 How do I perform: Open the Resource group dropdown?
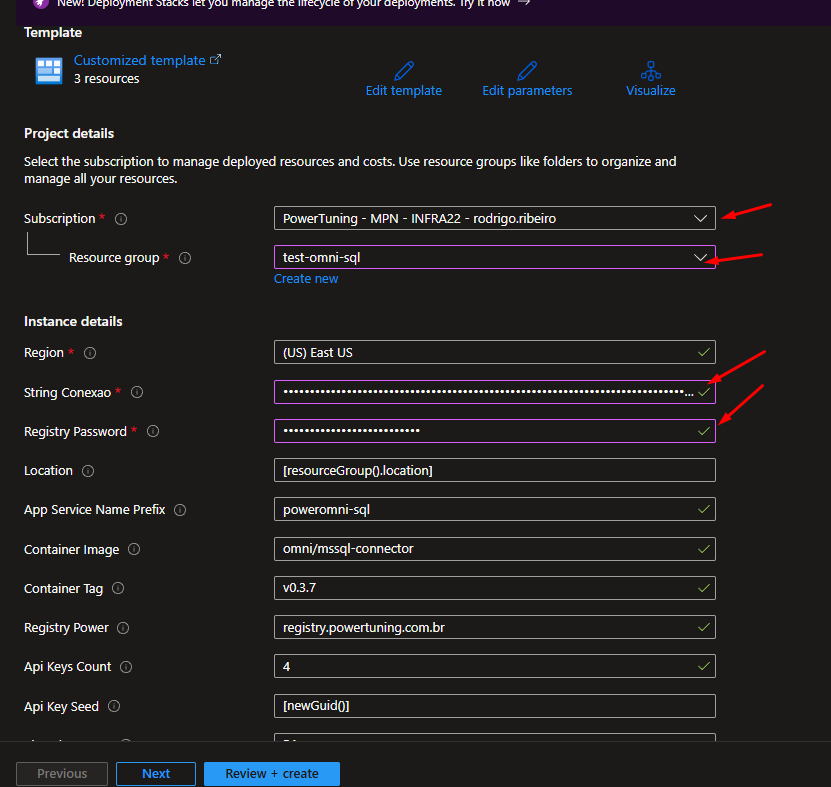tap(494, 257)
